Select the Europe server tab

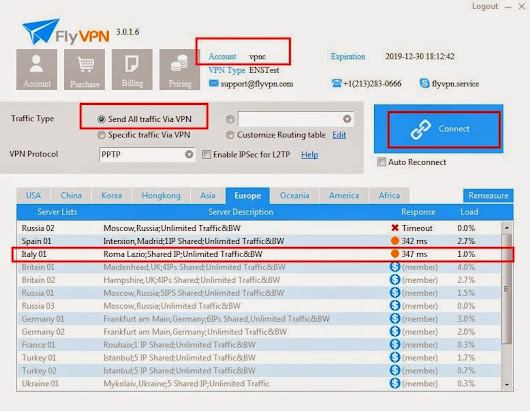248,196
